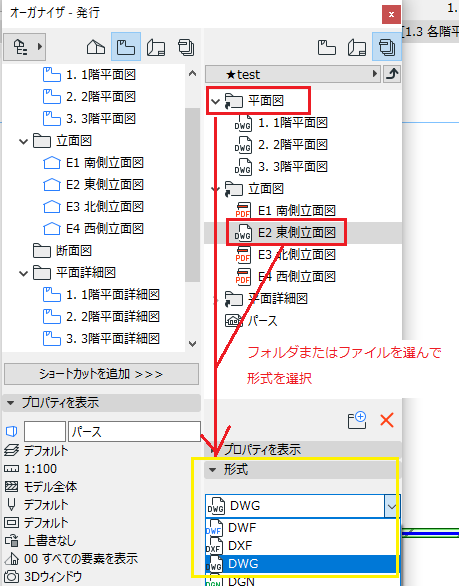Click the new folder with plus icon
Image resolution: width=459 pixels, height=586 pixels.
[x=357, y=420]
